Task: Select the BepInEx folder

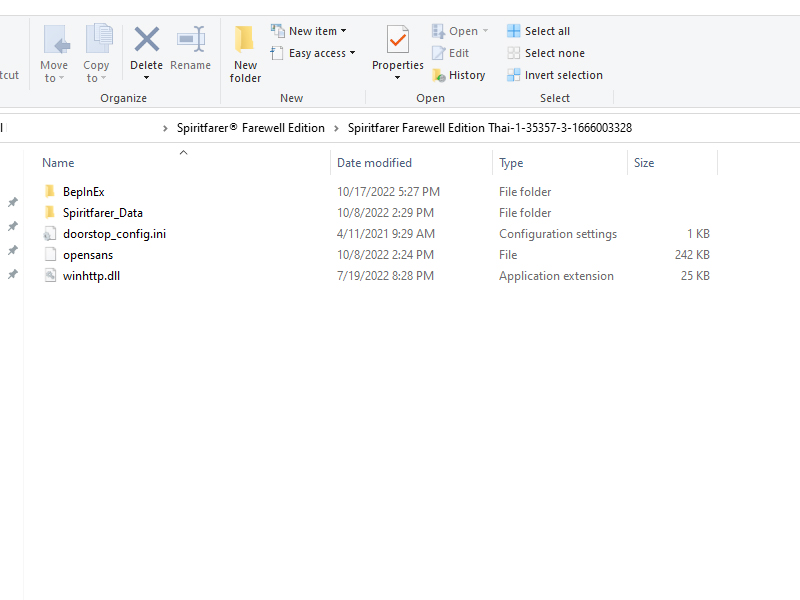Action: tap(83, 192)
